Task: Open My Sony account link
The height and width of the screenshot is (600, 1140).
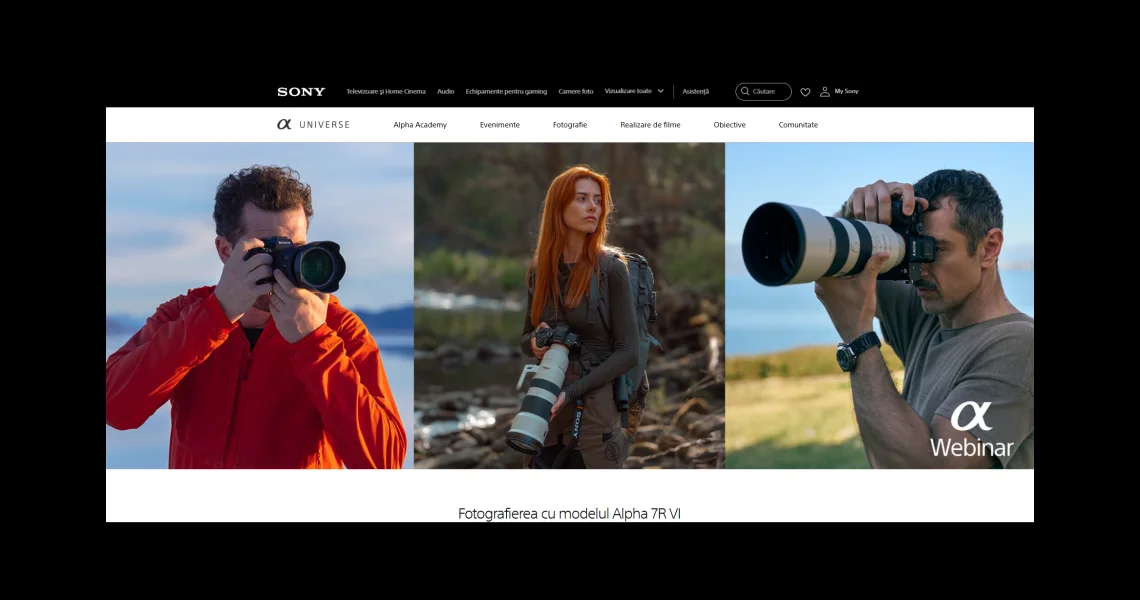Action: click(846, 91)
